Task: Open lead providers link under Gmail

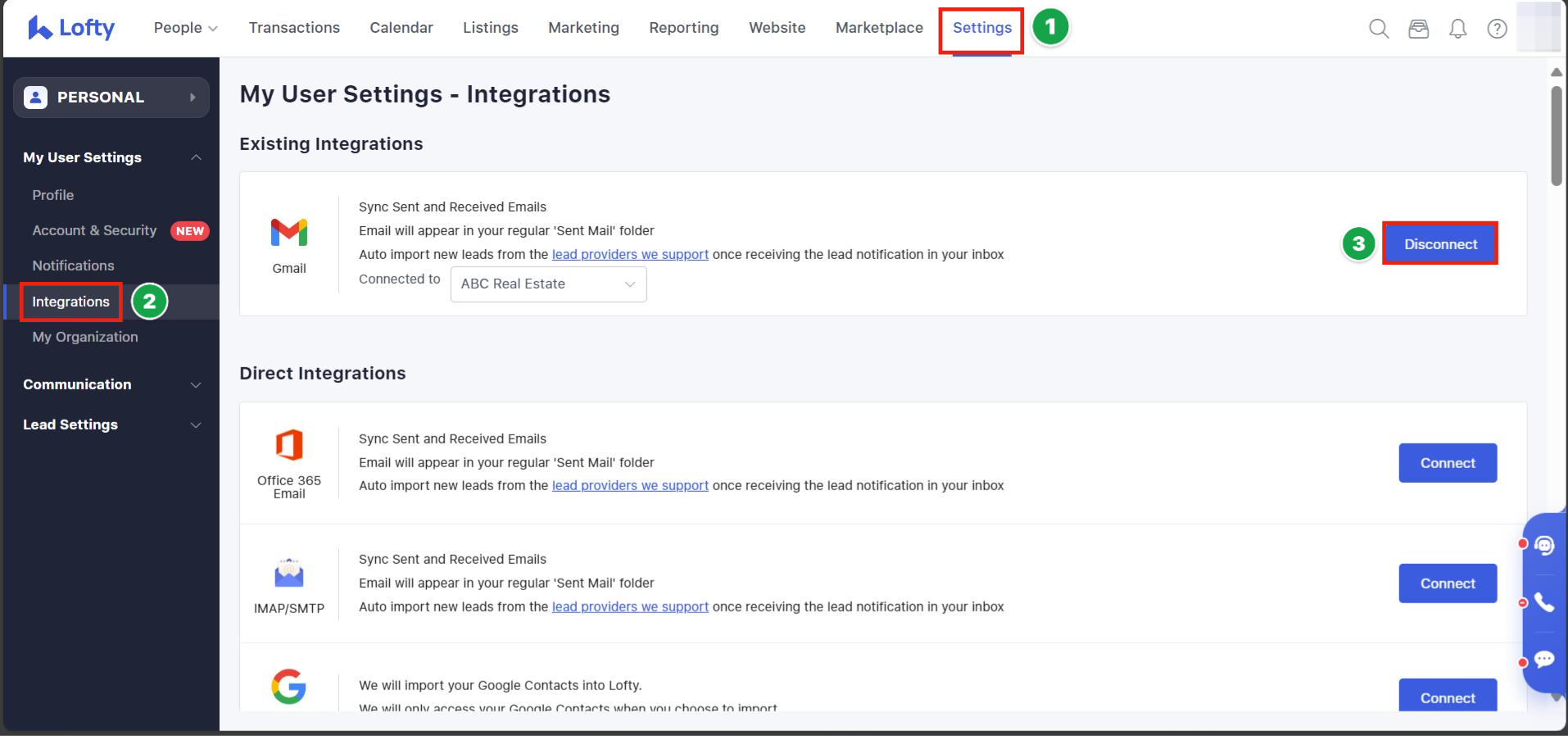Action: coord(630,255)
